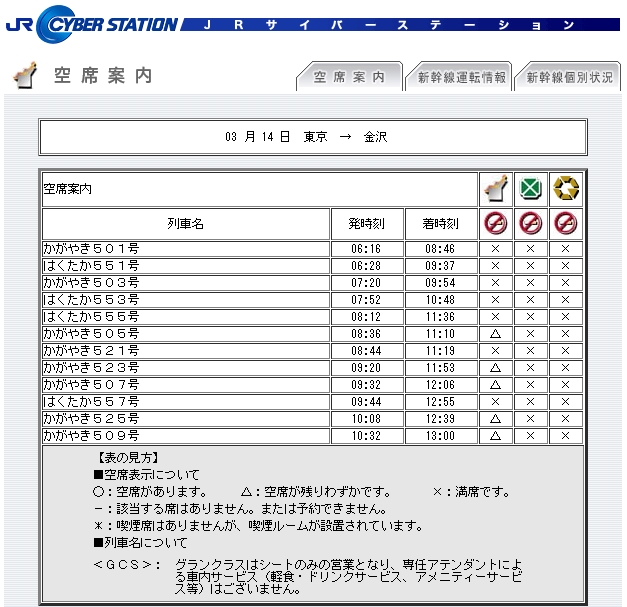Screen dimensions: 627x607
Task: Click departure time 09:32
Action: [x=366, y=385]
